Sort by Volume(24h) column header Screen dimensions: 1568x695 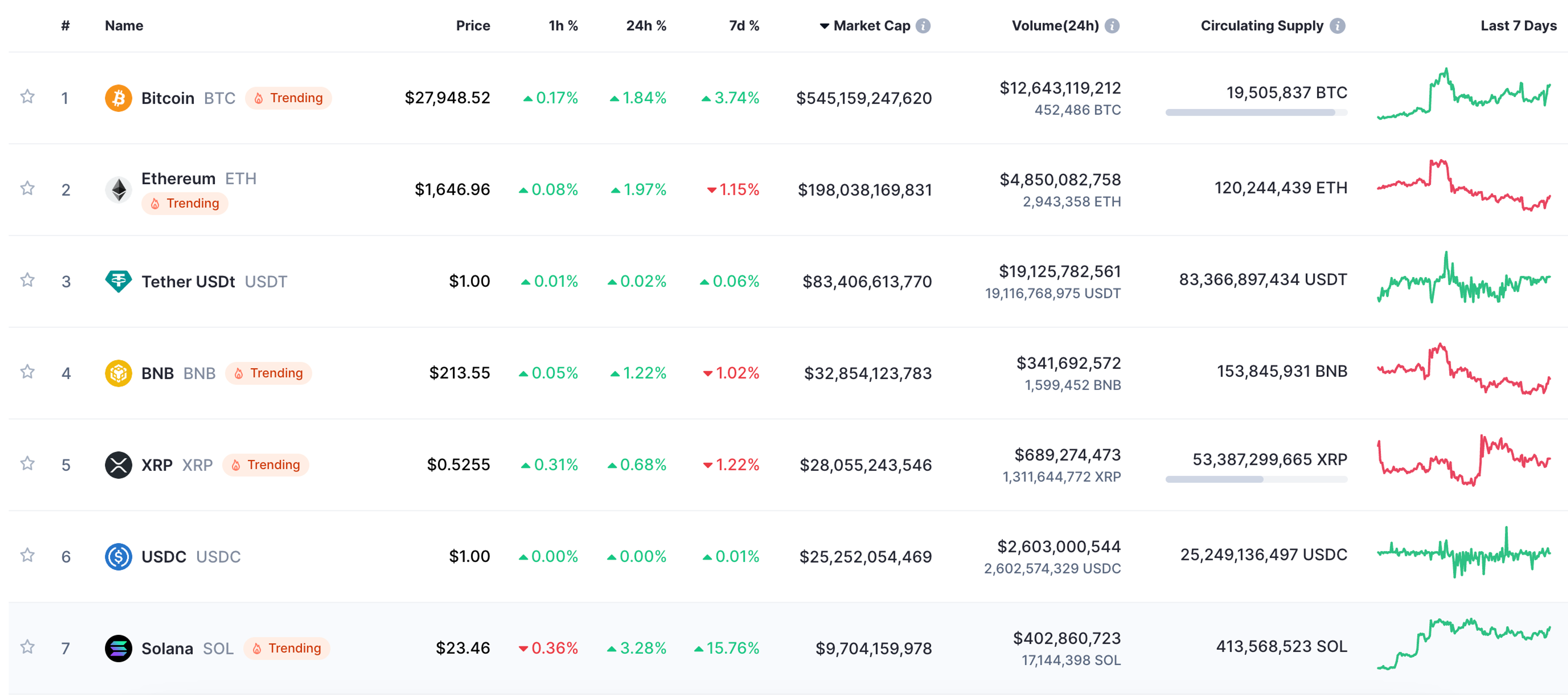[1055, 26]
